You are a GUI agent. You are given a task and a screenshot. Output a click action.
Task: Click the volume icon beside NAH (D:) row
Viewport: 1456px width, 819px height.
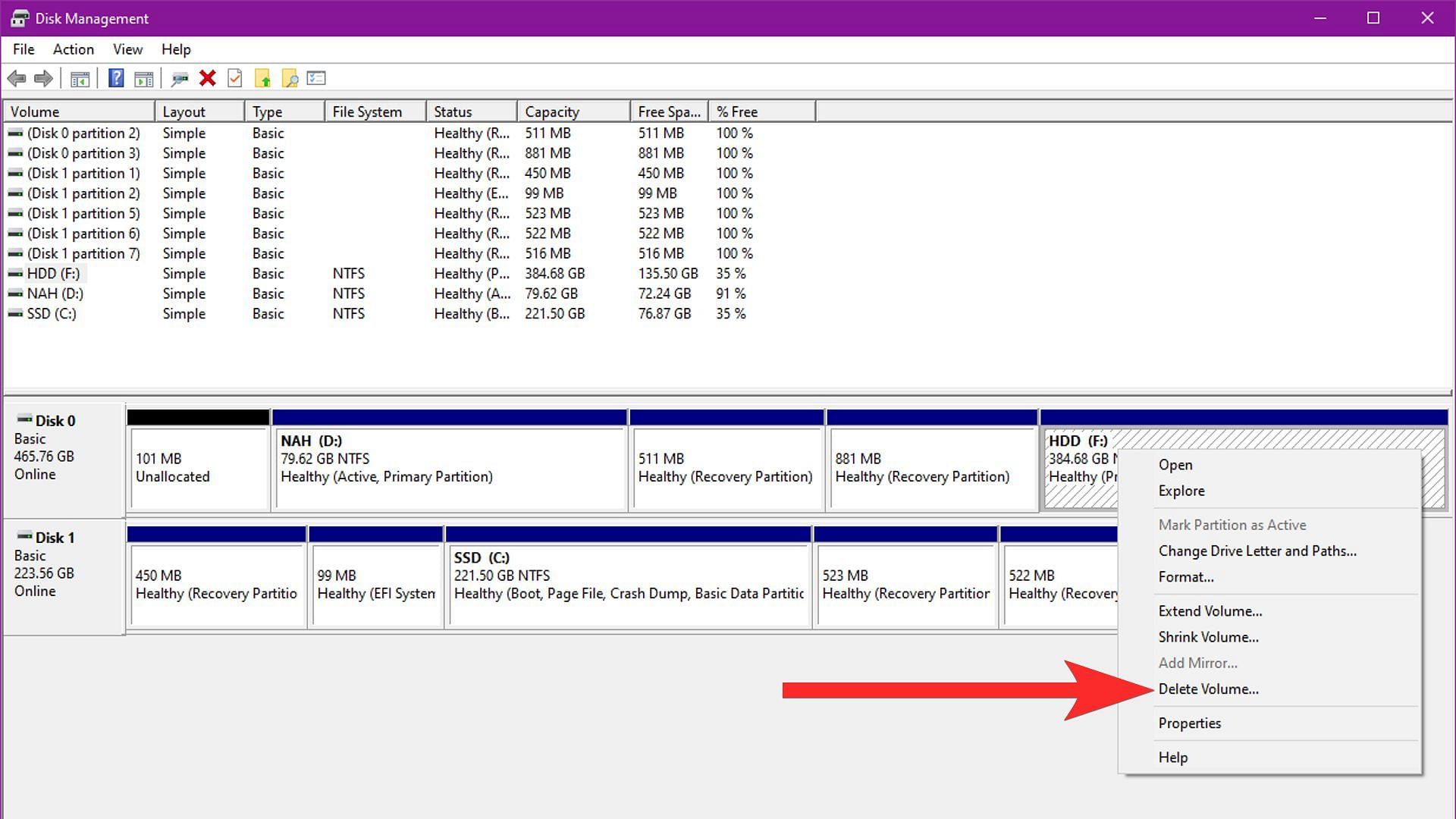pyautogui.click(x=15, y=293)
